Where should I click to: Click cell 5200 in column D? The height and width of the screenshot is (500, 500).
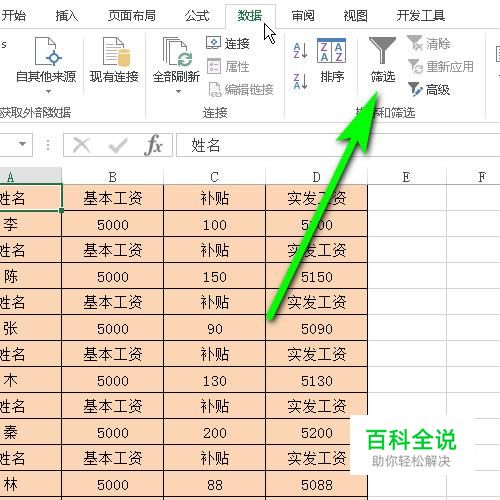[317, 432]
